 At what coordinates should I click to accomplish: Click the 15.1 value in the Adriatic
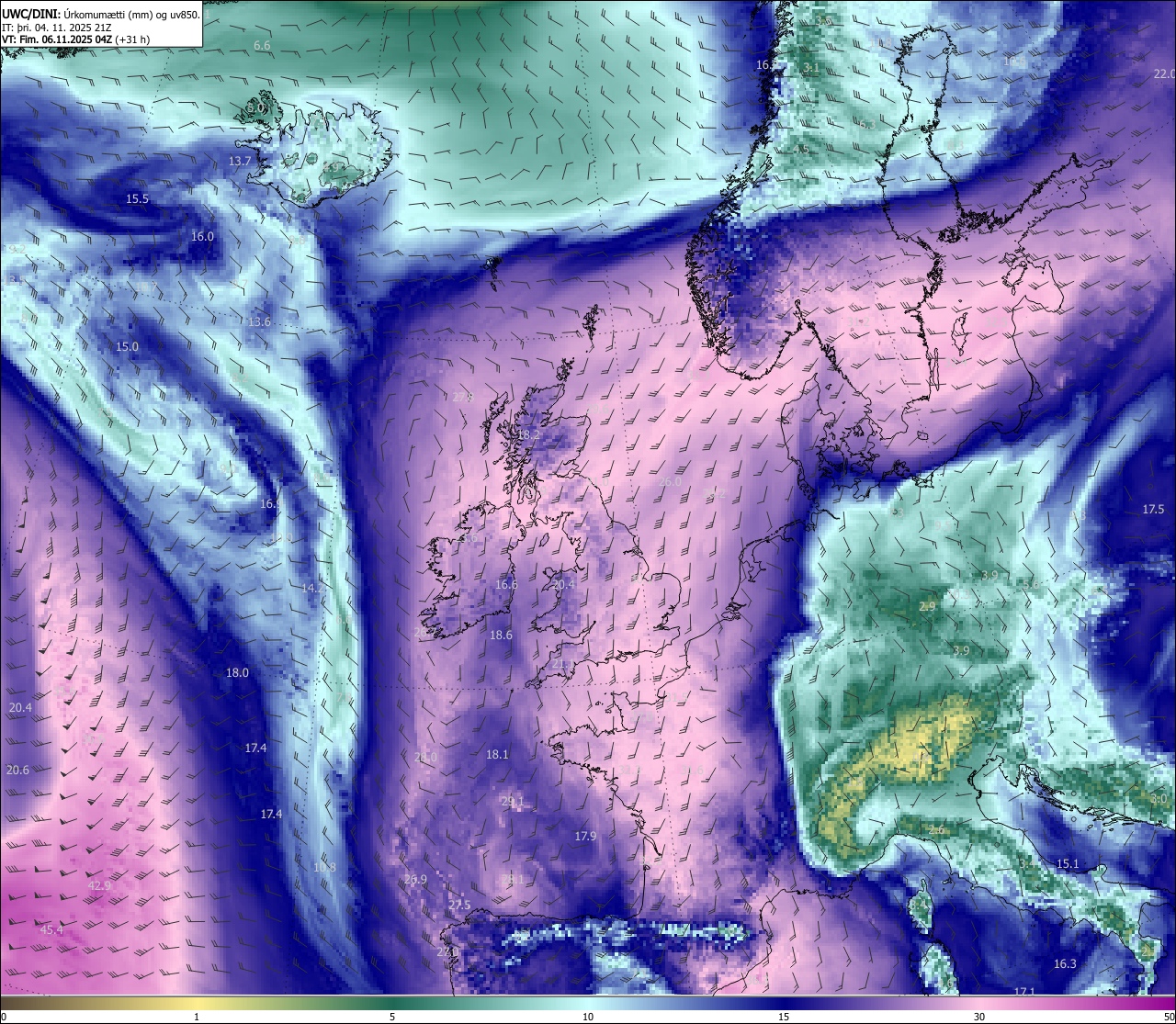click(x=1068, y=863)
